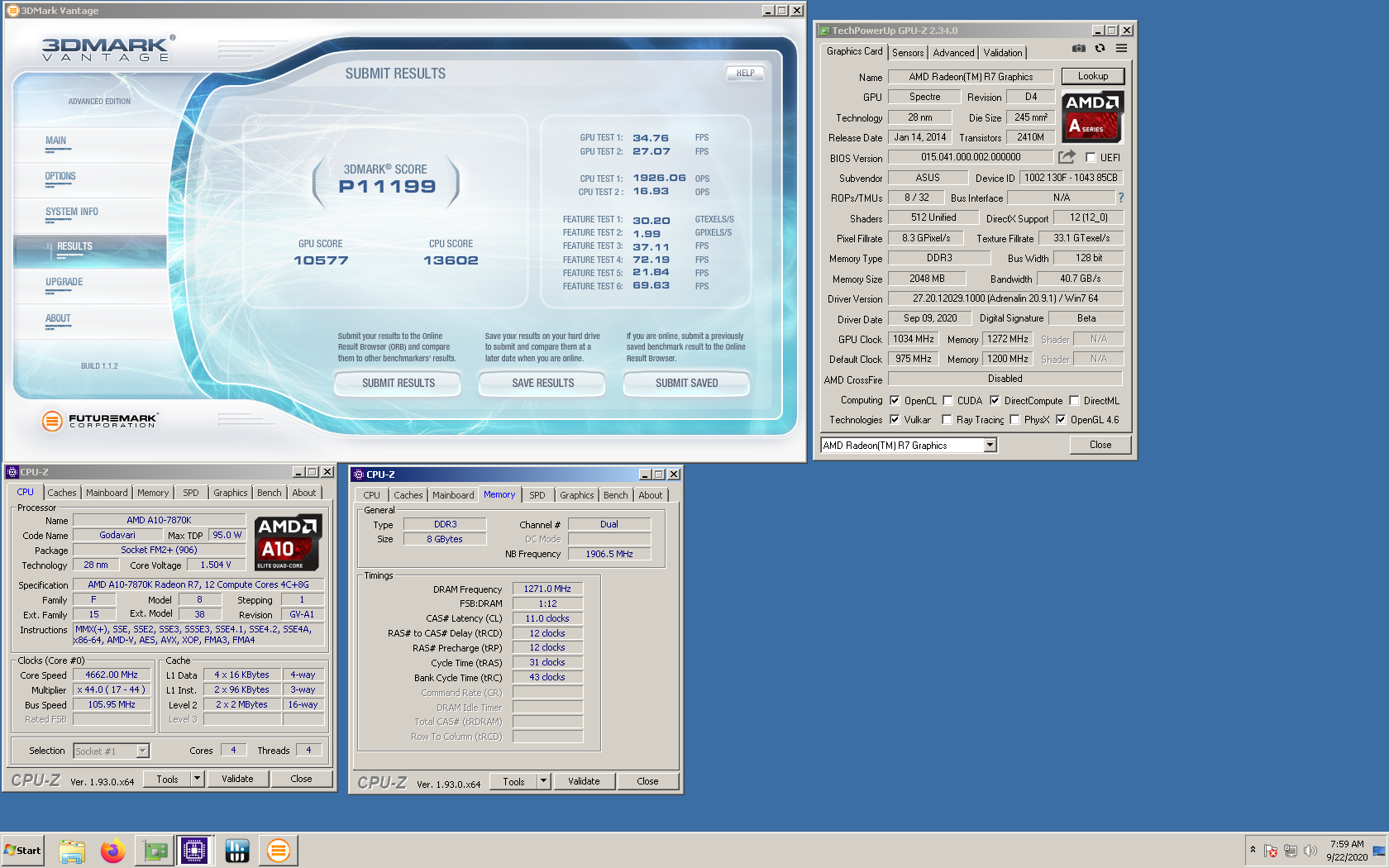Click Tools button in Memory CPU-Z window
The width and height of the screenshot is (1389, 868).
513,781
